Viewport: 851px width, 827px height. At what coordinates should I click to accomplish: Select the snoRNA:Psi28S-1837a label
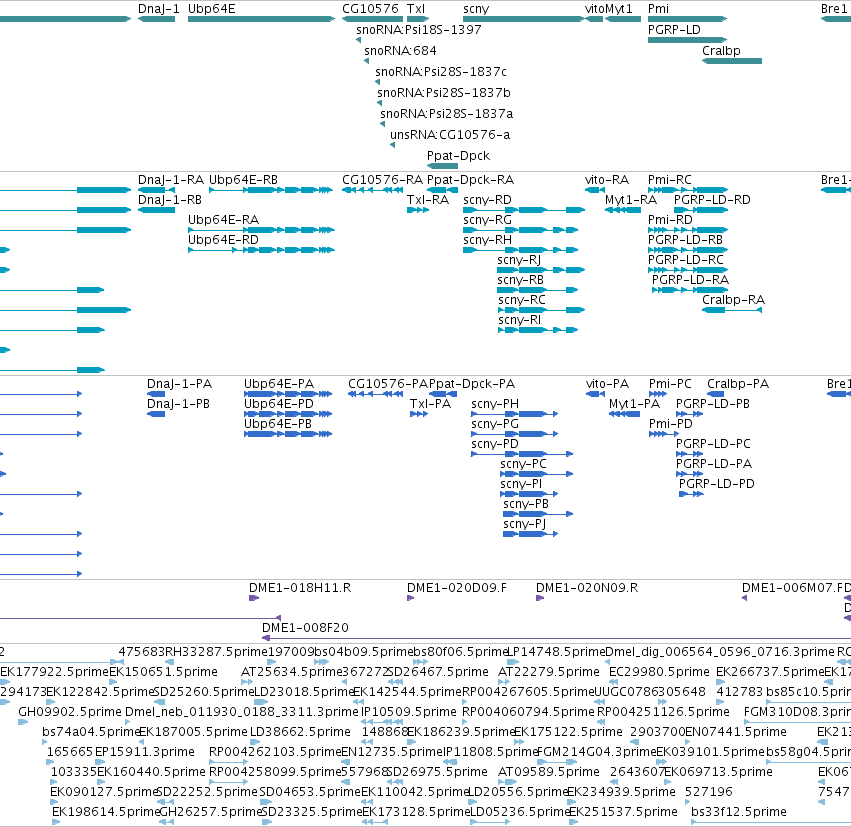447,114
